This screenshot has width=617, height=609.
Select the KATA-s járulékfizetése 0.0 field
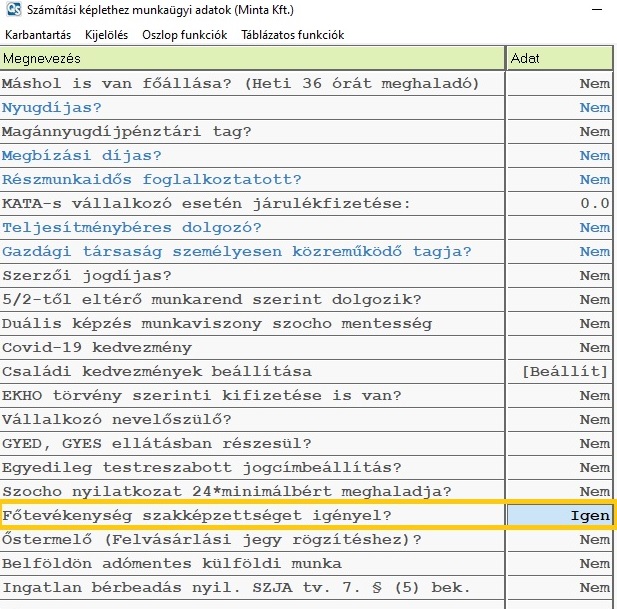click(x=560, y=203)
